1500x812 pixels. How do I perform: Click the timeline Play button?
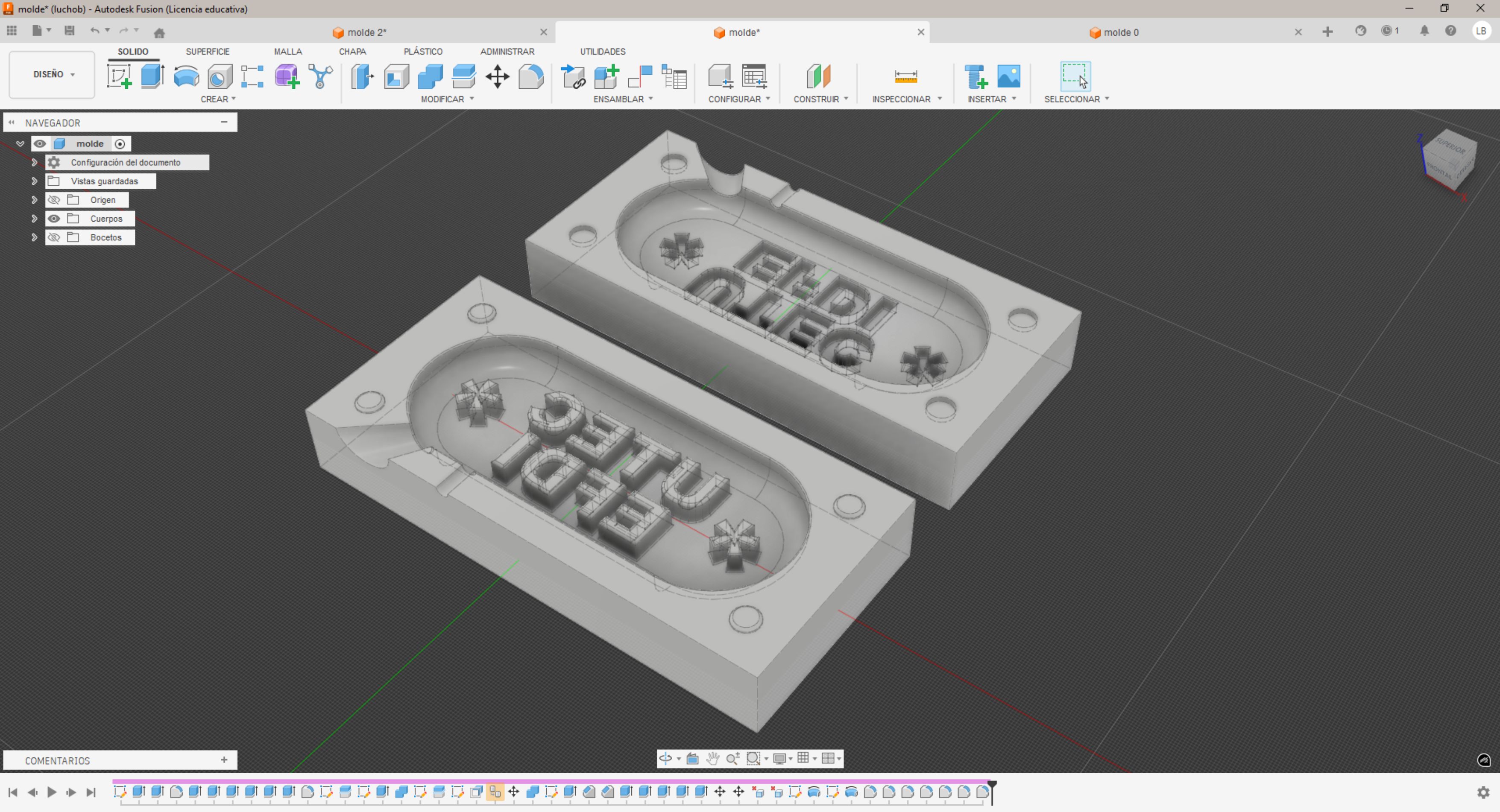[x=52, y=792]
